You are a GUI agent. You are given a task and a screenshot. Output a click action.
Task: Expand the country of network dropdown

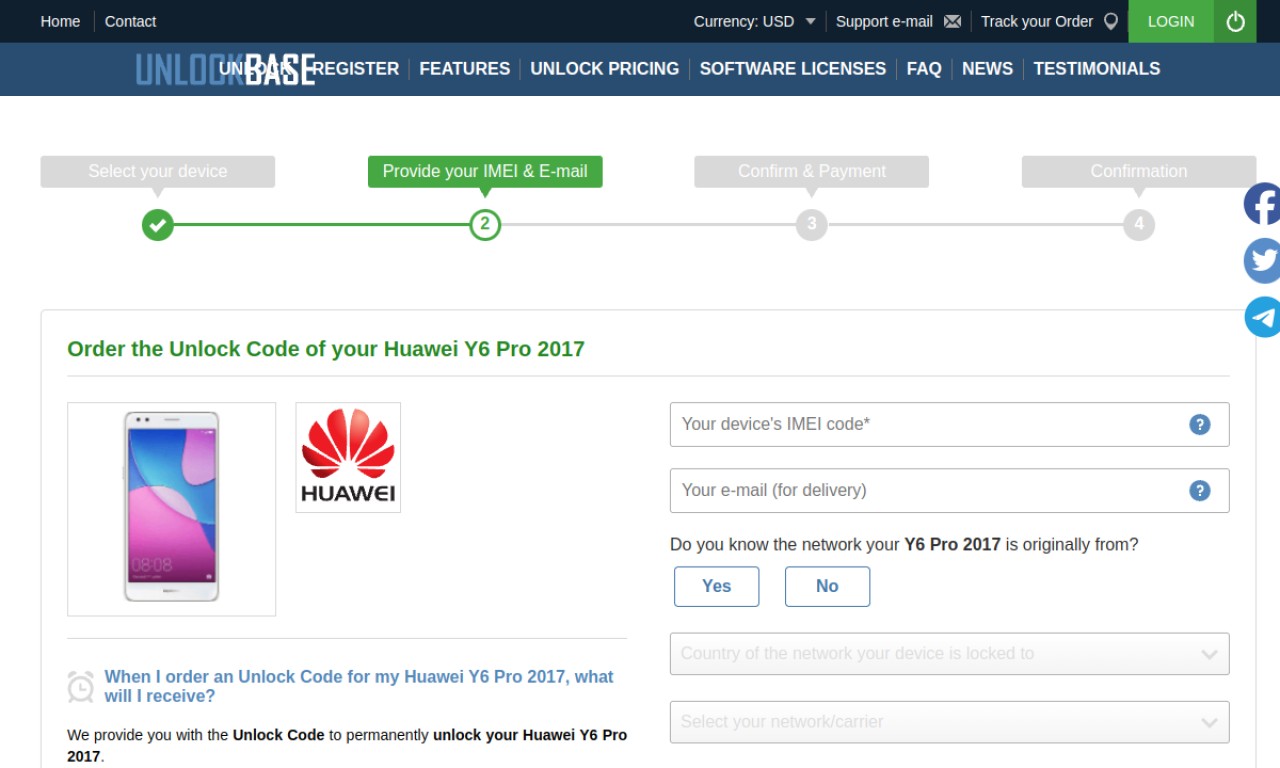coord(949,654)
